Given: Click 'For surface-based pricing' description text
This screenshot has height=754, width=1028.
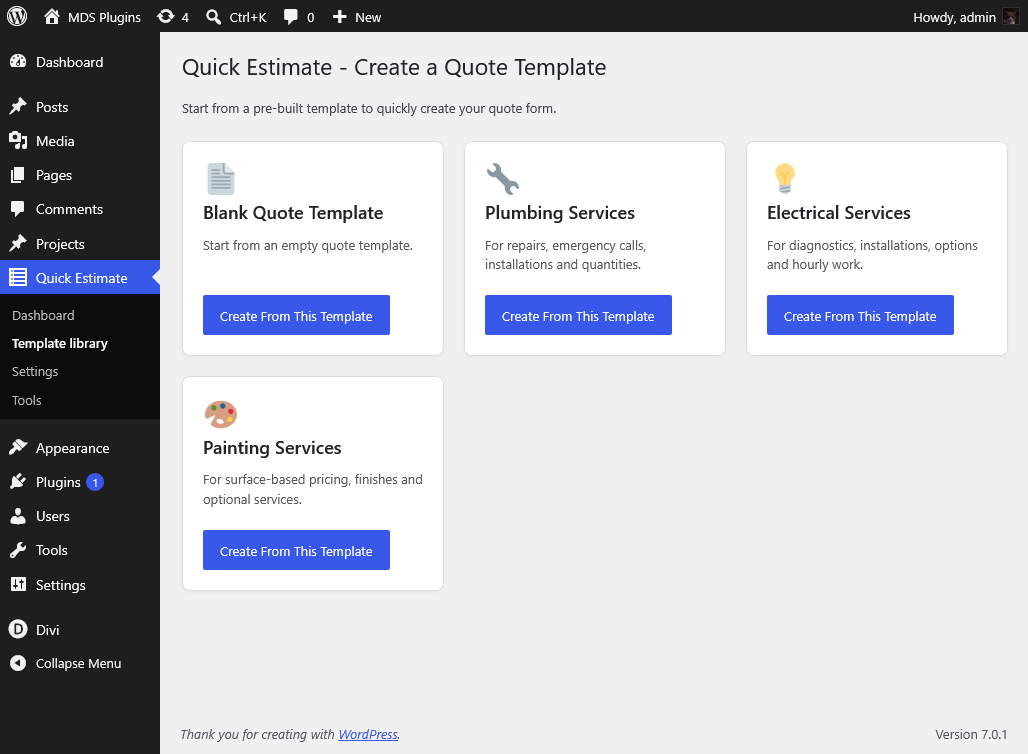Looking at the screenshot, I should click(x=313, y=489).
